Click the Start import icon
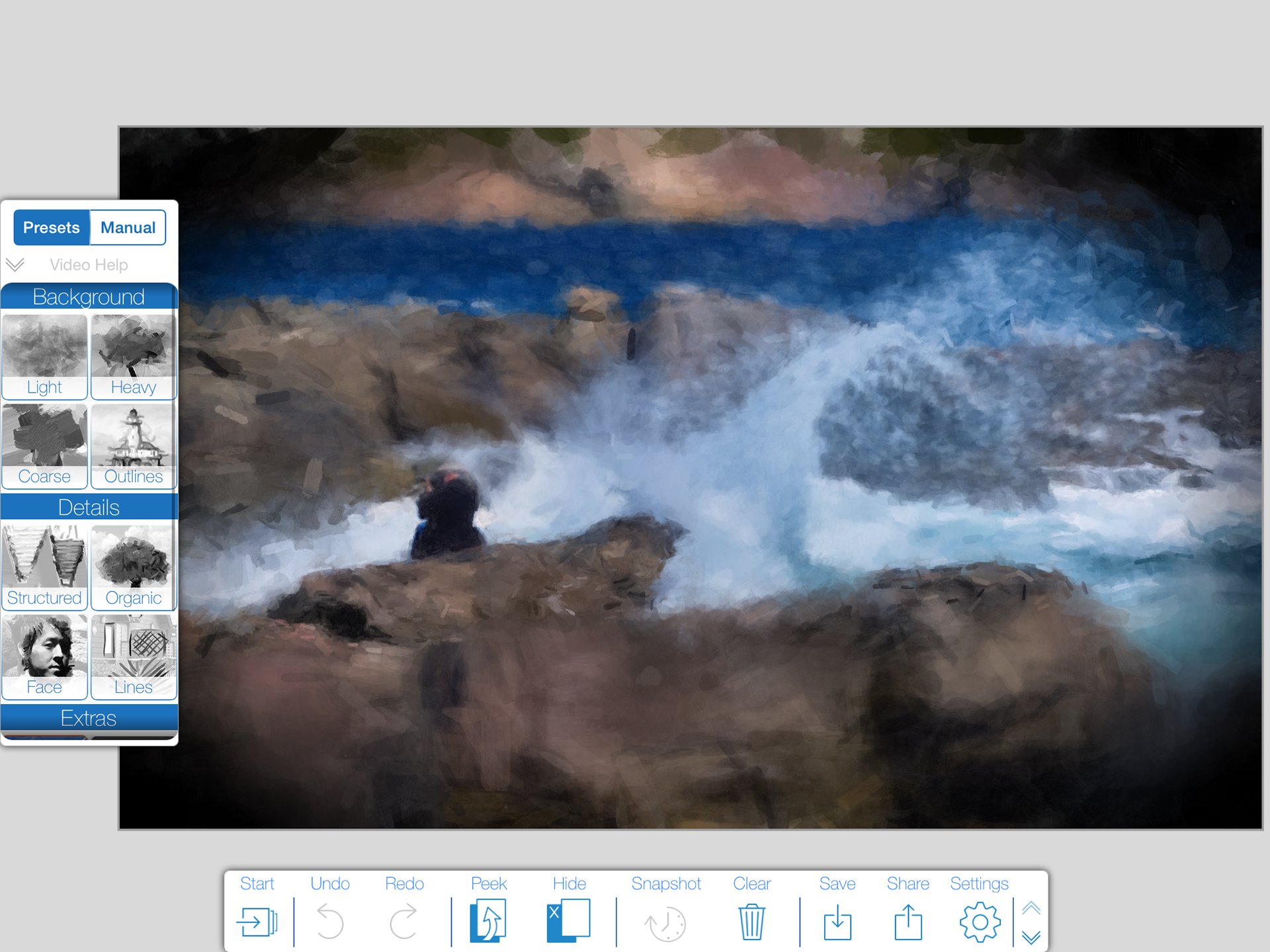The height and width of the screenshot is (952, 1270). point(257,922)
